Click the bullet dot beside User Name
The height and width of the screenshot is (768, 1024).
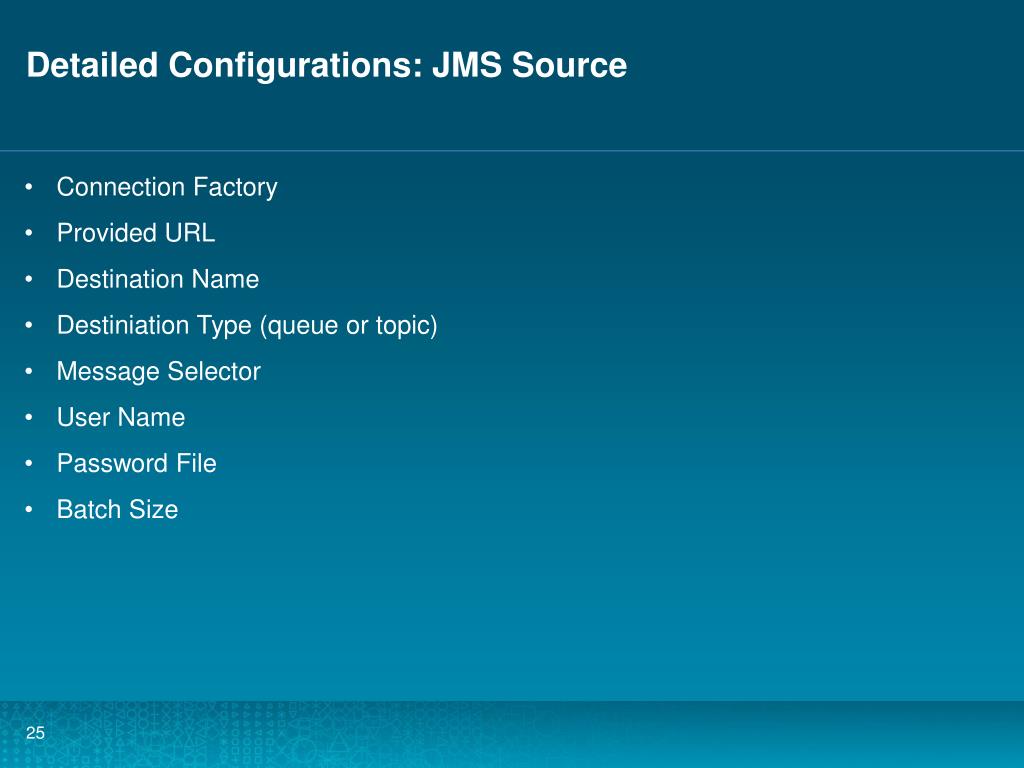33,418
